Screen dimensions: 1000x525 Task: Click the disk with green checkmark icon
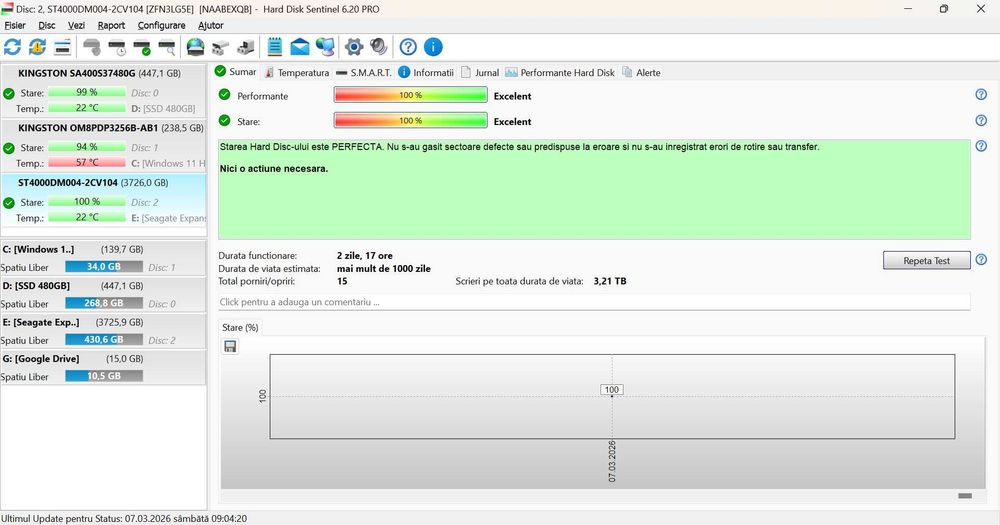[142, 47]
